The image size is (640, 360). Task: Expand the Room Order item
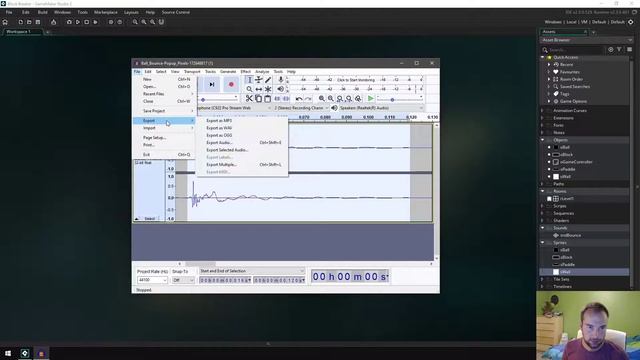click(549, 79)
